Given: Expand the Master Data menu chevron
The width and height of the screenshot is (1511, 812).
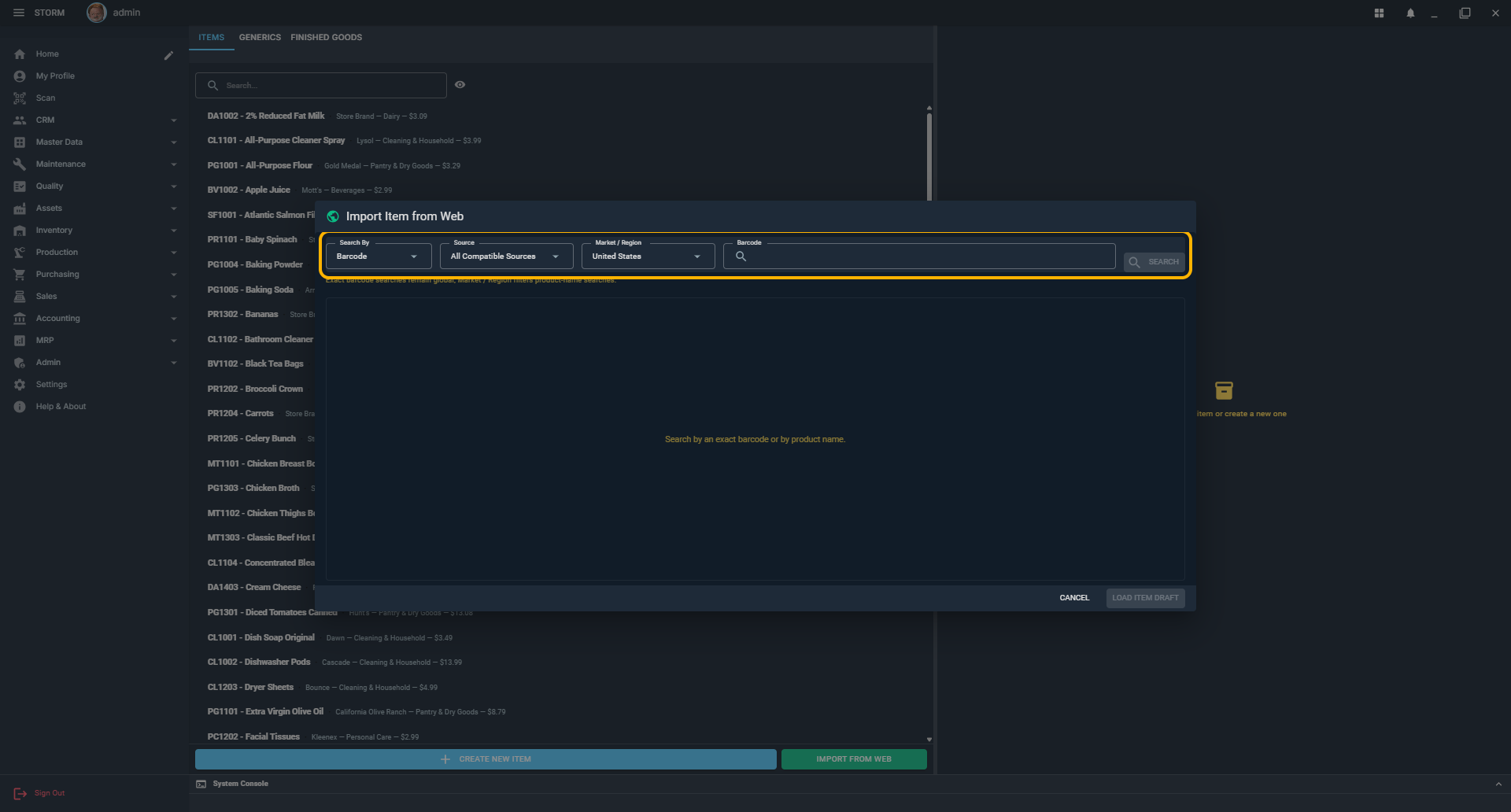Looking at the screenshot, I should (x=173, y=142).
